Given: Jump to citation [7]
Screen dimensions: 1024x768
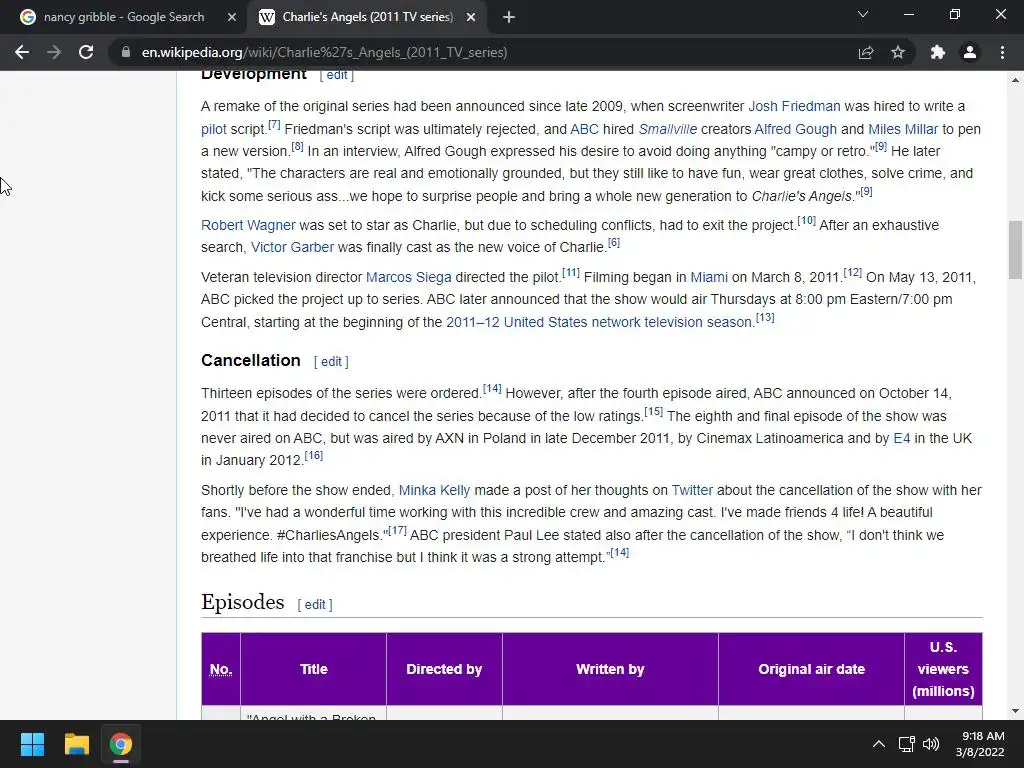Looking at the screenshot, I should pyautogui.click(x=274, y=124).
